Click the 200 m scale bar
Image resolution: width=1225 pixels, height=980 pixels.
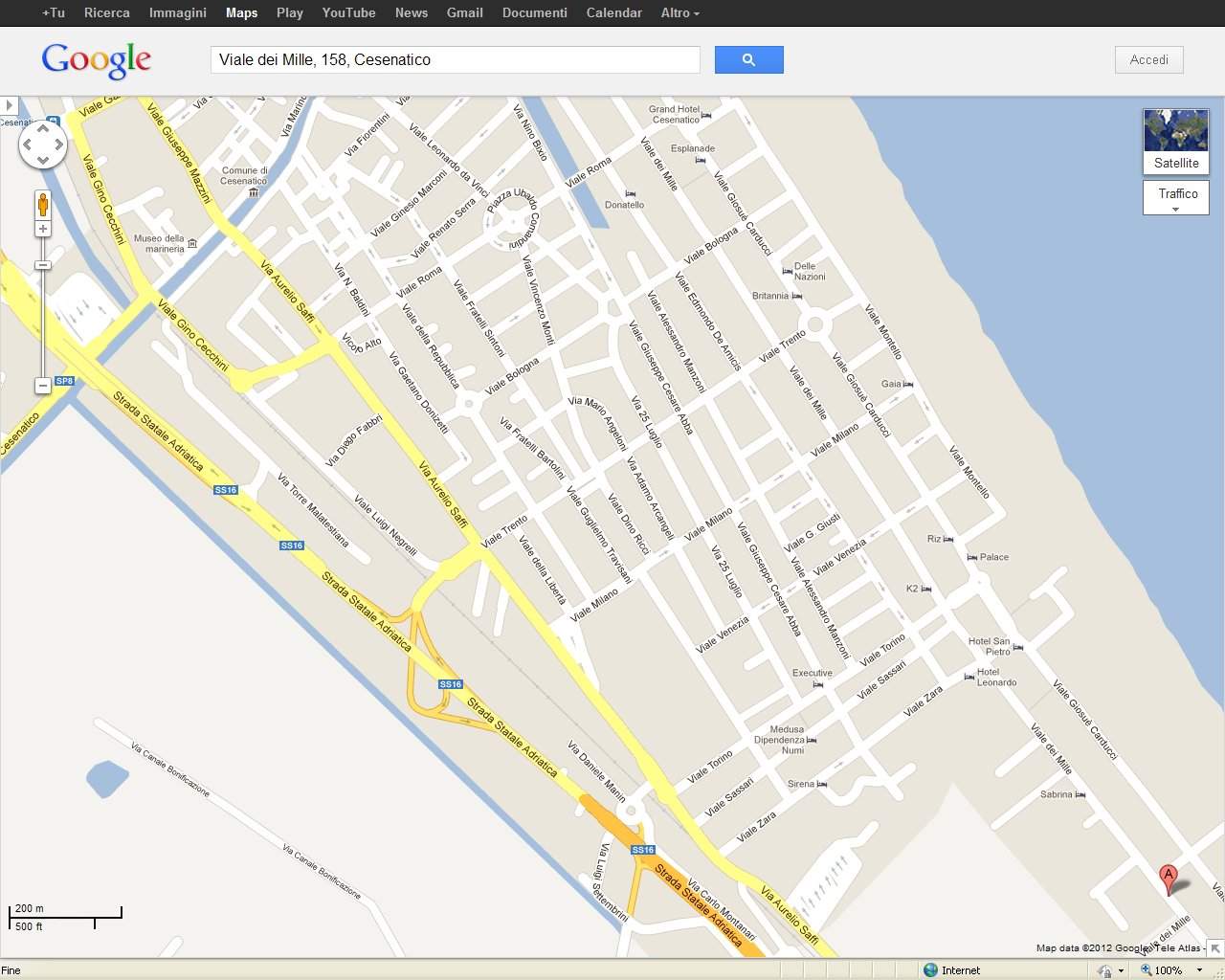(x=65, y=917)
